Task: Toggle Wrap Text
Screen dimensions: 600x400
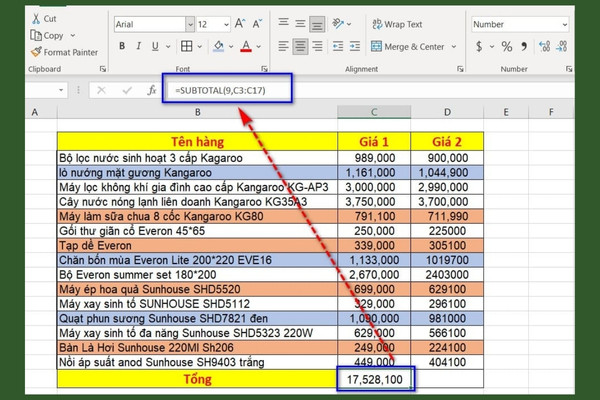Action: point(397,24)
